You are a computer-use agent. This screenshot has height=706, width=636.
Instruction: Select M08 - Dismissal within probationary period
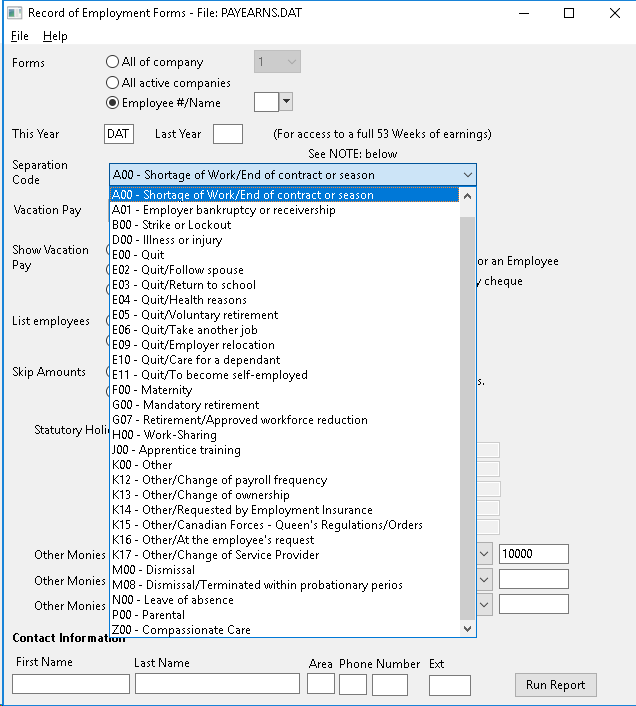[284, 585]
